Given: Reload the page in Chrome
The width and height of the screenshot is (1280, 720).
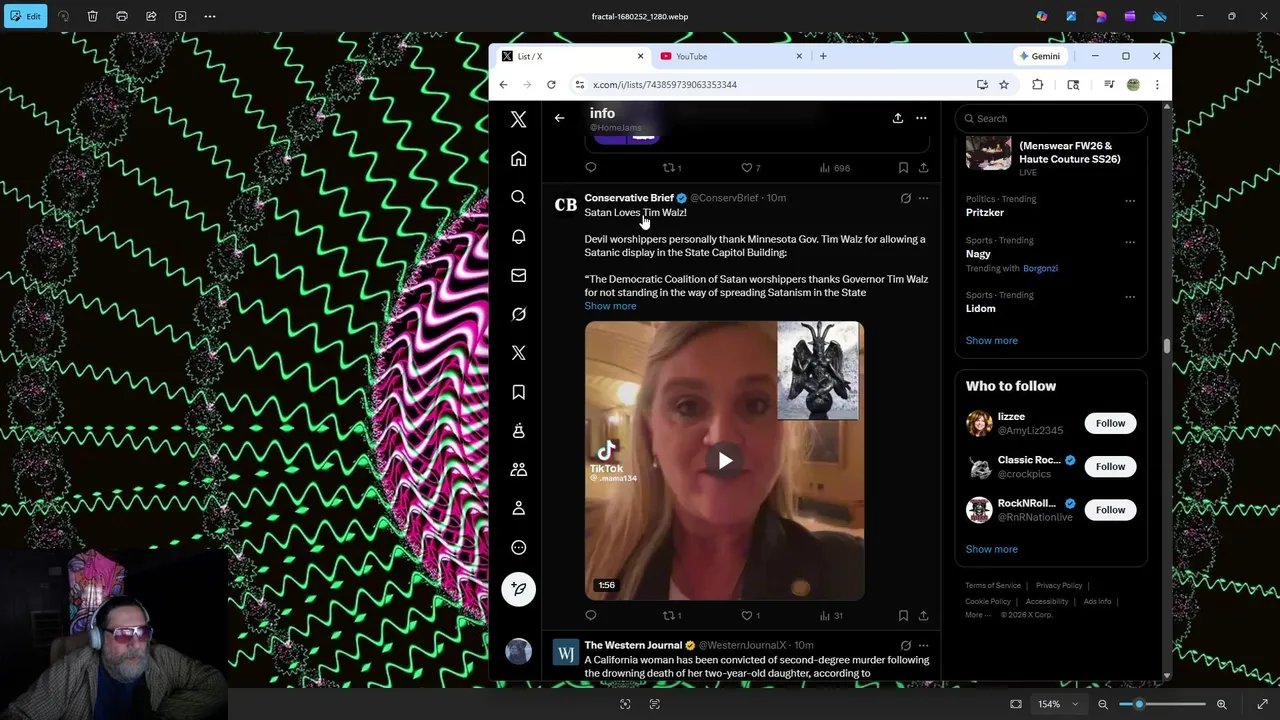Looking at the screenshot, I should (551, 85).
